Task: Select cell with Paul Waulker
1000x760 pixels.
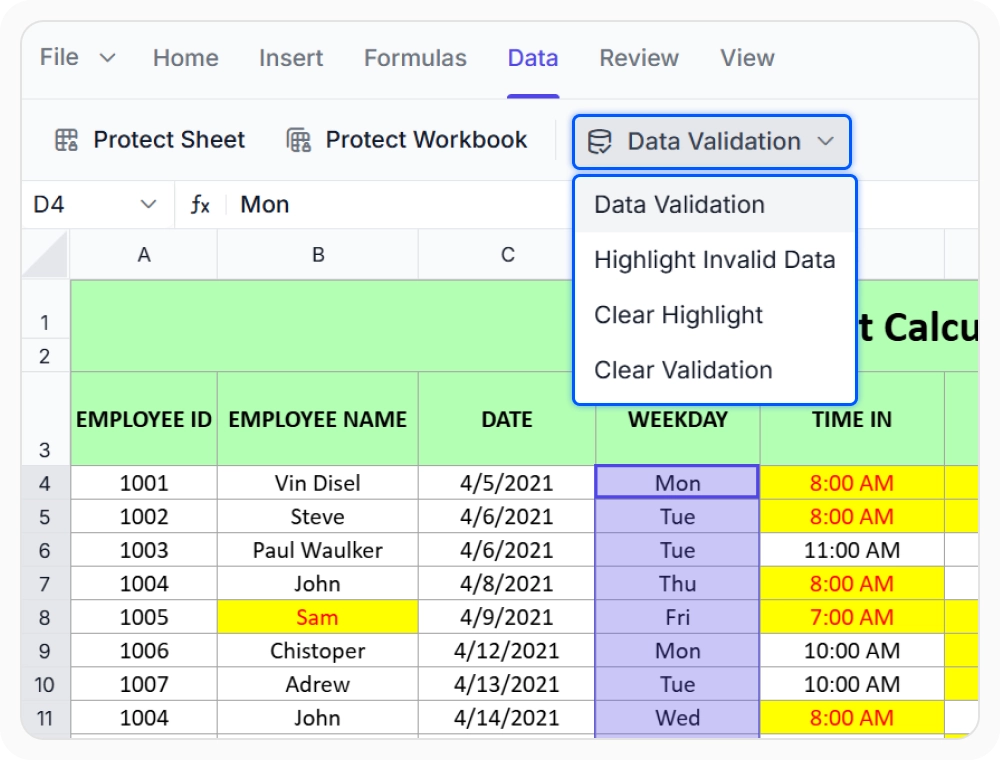Action: (318, 550)
